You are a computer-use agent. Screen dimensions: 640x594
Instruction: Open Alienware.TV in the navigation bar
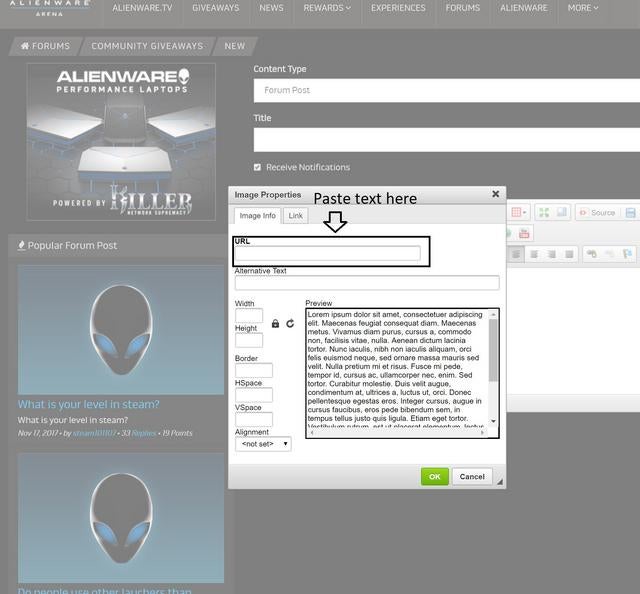coord(142,8)
